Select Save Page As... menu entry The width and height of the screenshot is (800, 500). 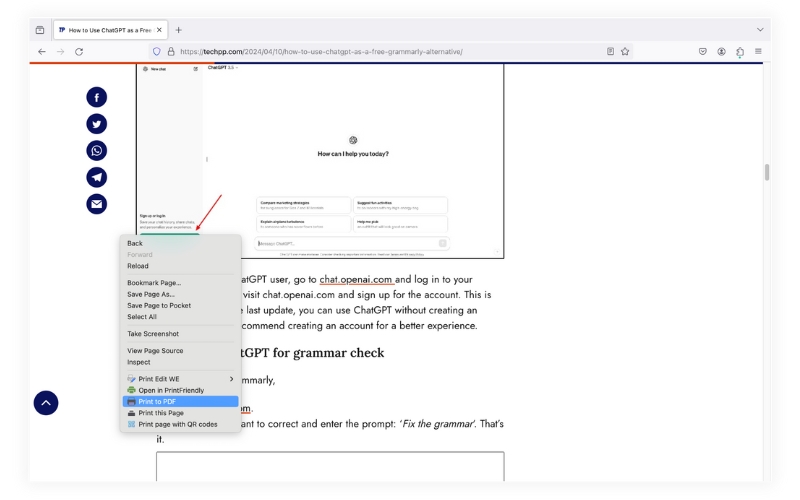(x=180, y=294)
